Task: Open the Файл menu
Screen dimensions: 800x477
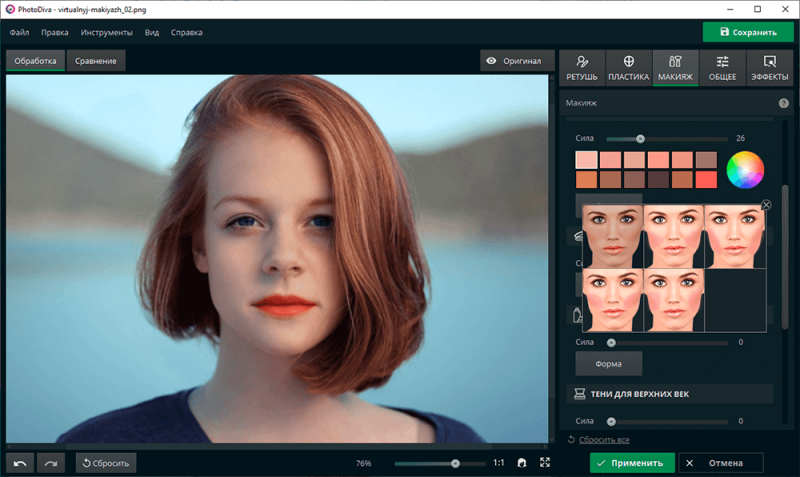Action: pos(19,32)
